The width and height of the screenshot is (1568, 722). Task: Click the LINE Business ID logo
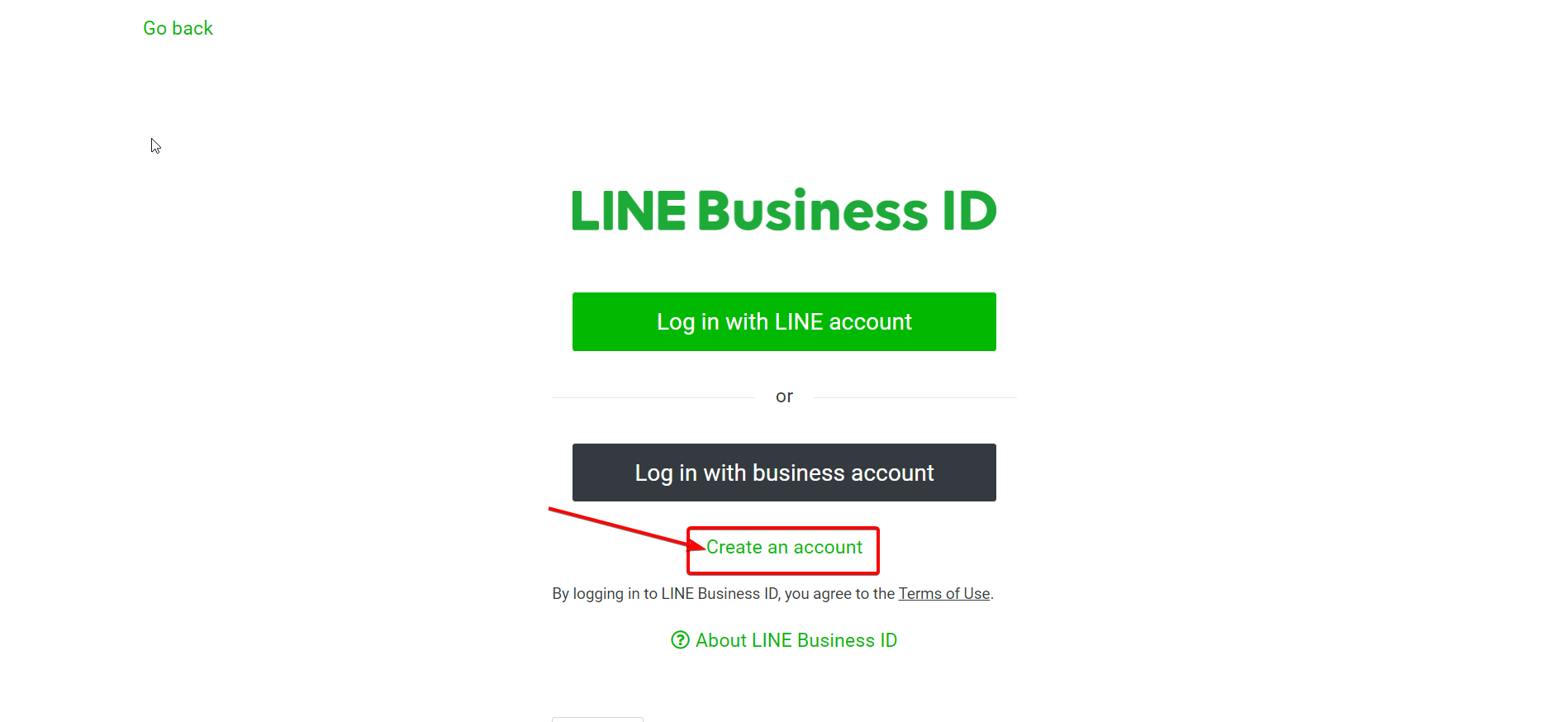(784, 211)
